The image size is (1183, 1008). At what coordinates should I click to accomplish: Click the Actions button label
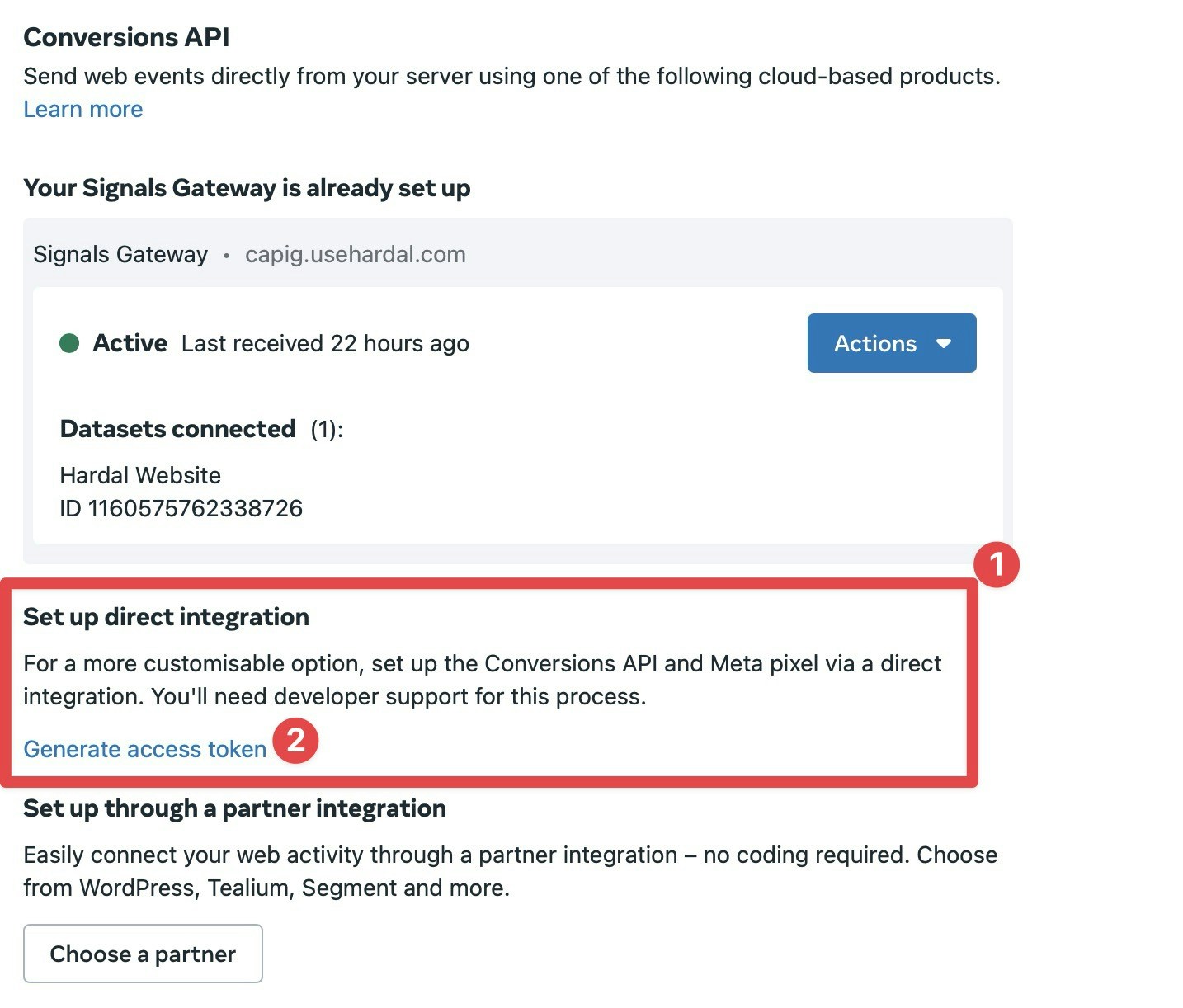coord(875,343)
